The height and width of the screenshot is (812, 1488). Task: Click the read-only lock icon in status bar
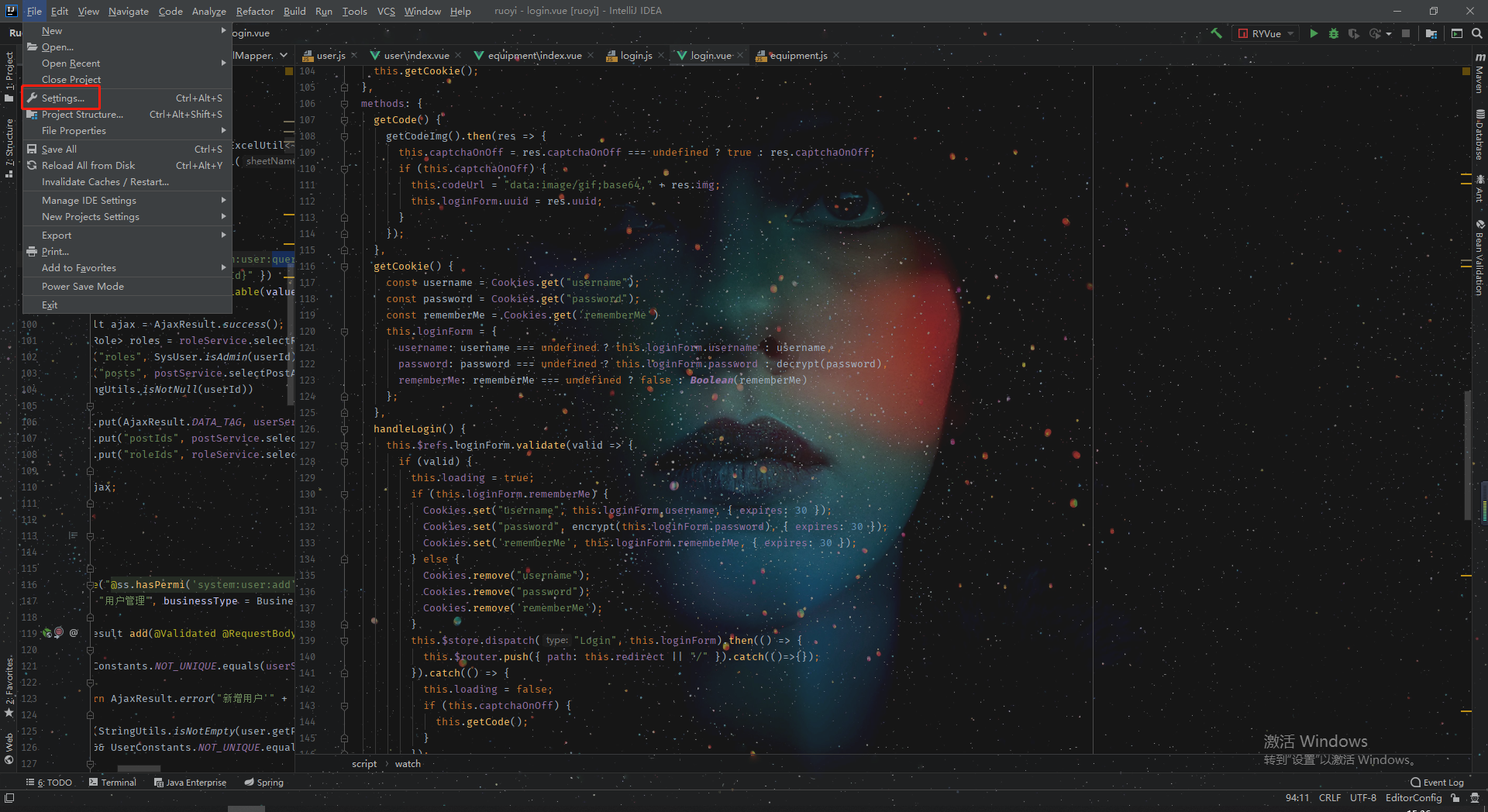(1455, 798)
